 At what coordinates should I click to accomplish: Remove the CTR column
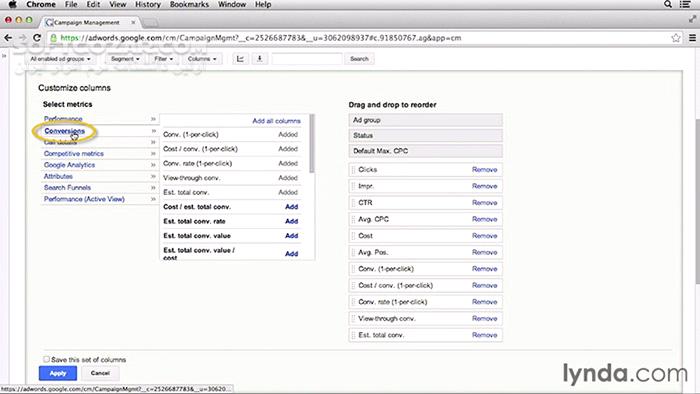click(484, 203)
